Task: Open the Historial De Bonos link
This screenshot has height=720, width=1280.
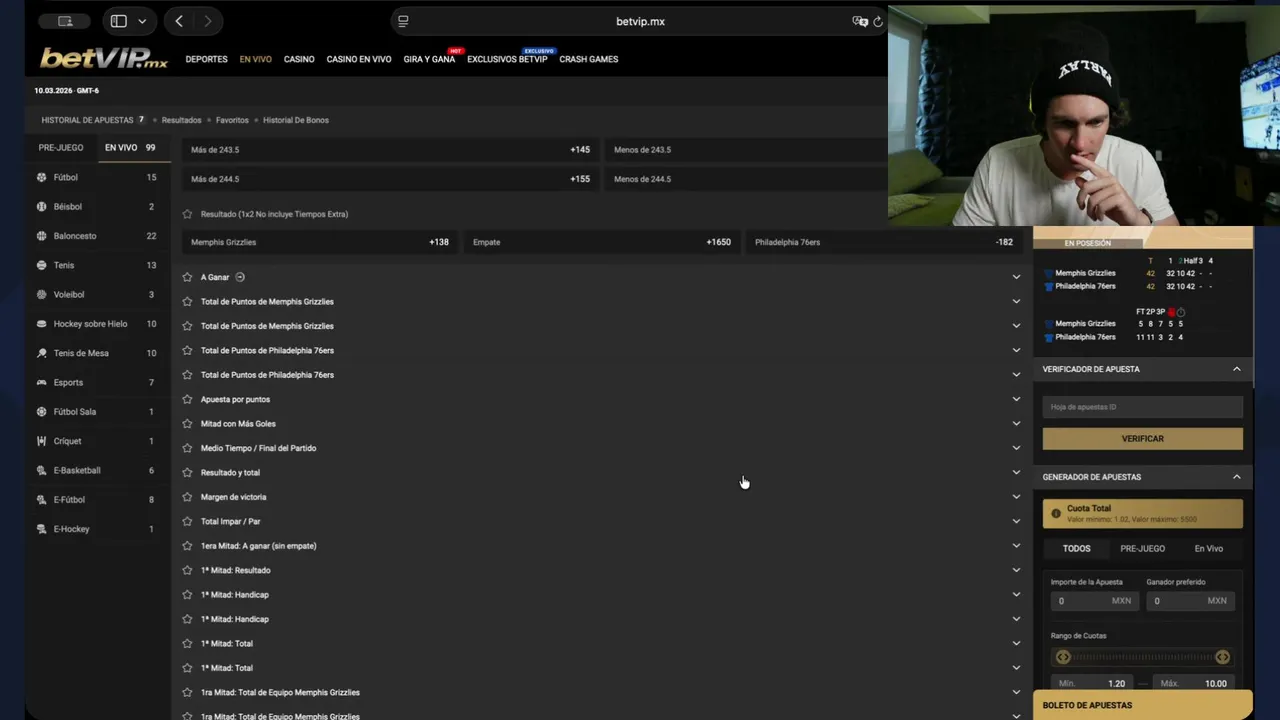Action: point(296,120)
